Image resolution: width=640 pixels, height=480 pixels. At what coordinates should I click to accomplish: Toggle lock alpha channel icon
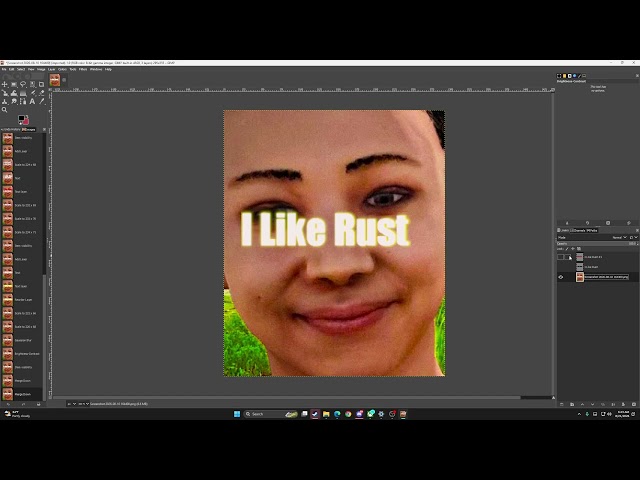tap(579, 249)
